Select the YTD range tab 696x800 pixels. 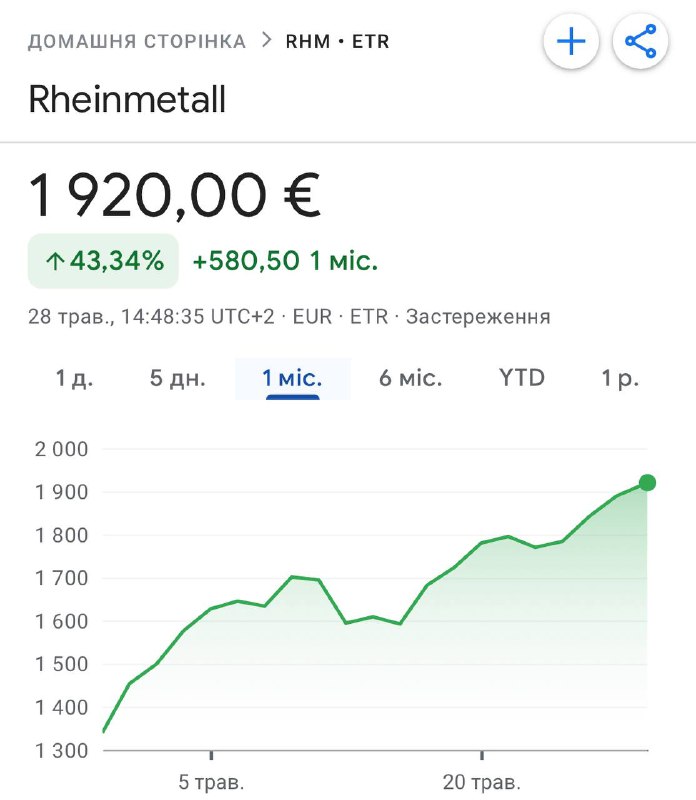[x=522, y=379]
